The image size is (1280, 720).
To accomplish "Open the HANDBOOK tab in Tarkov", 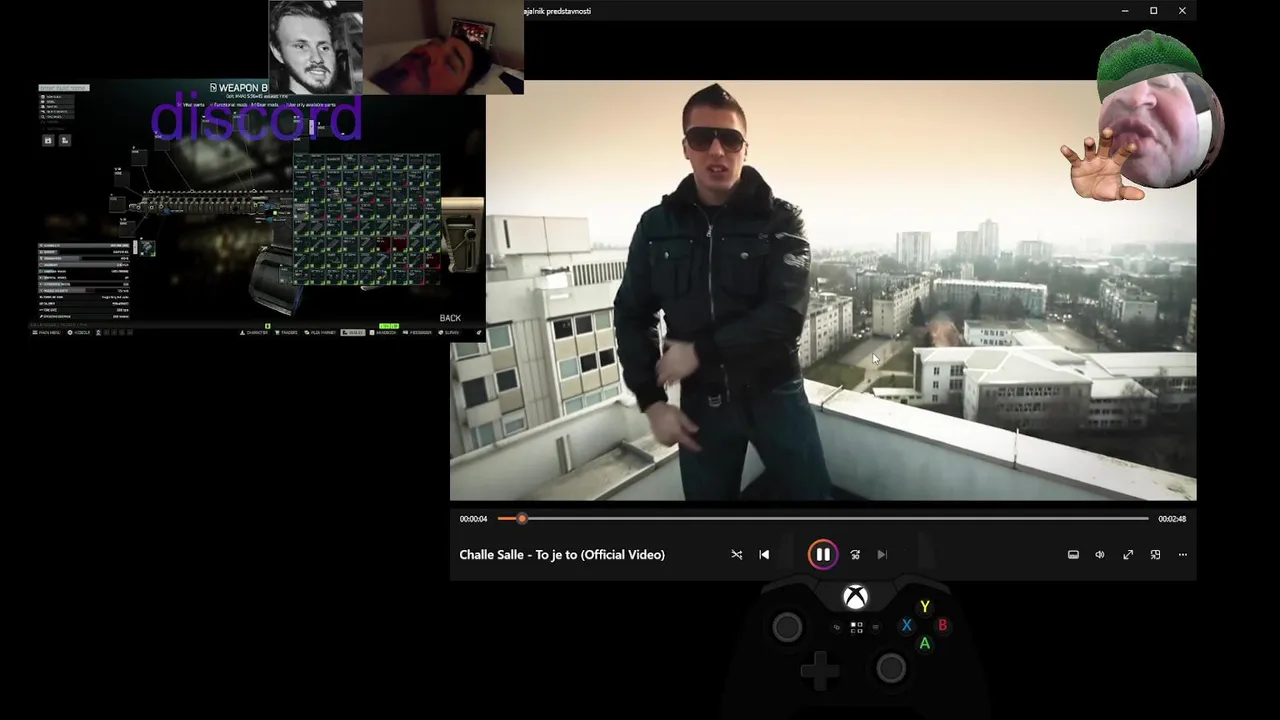I will tap(383, 333).
